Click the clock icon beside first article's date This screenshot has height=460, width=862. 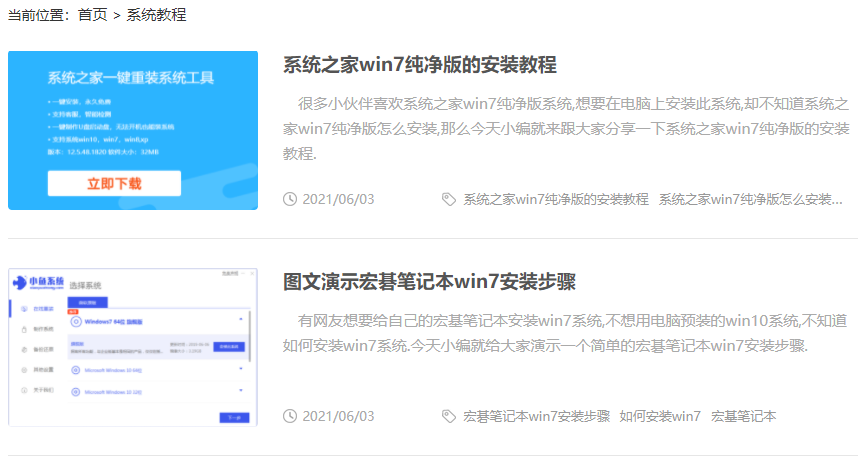tap(290, 199)
